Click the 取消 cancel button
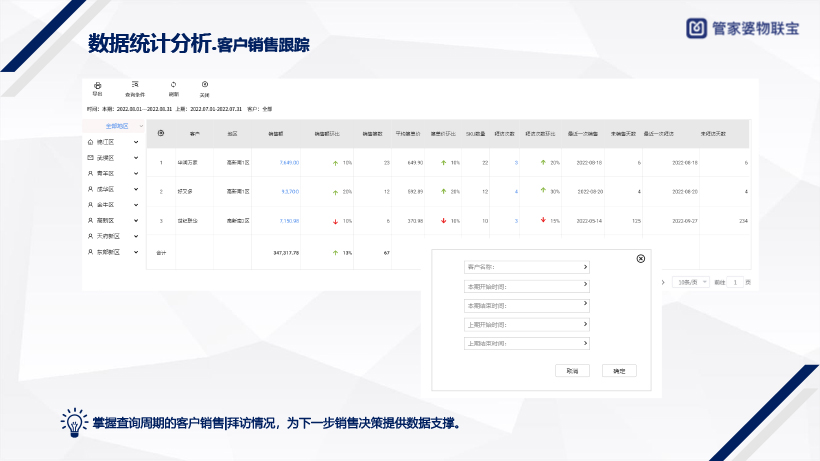 click(x=572, y=370)
